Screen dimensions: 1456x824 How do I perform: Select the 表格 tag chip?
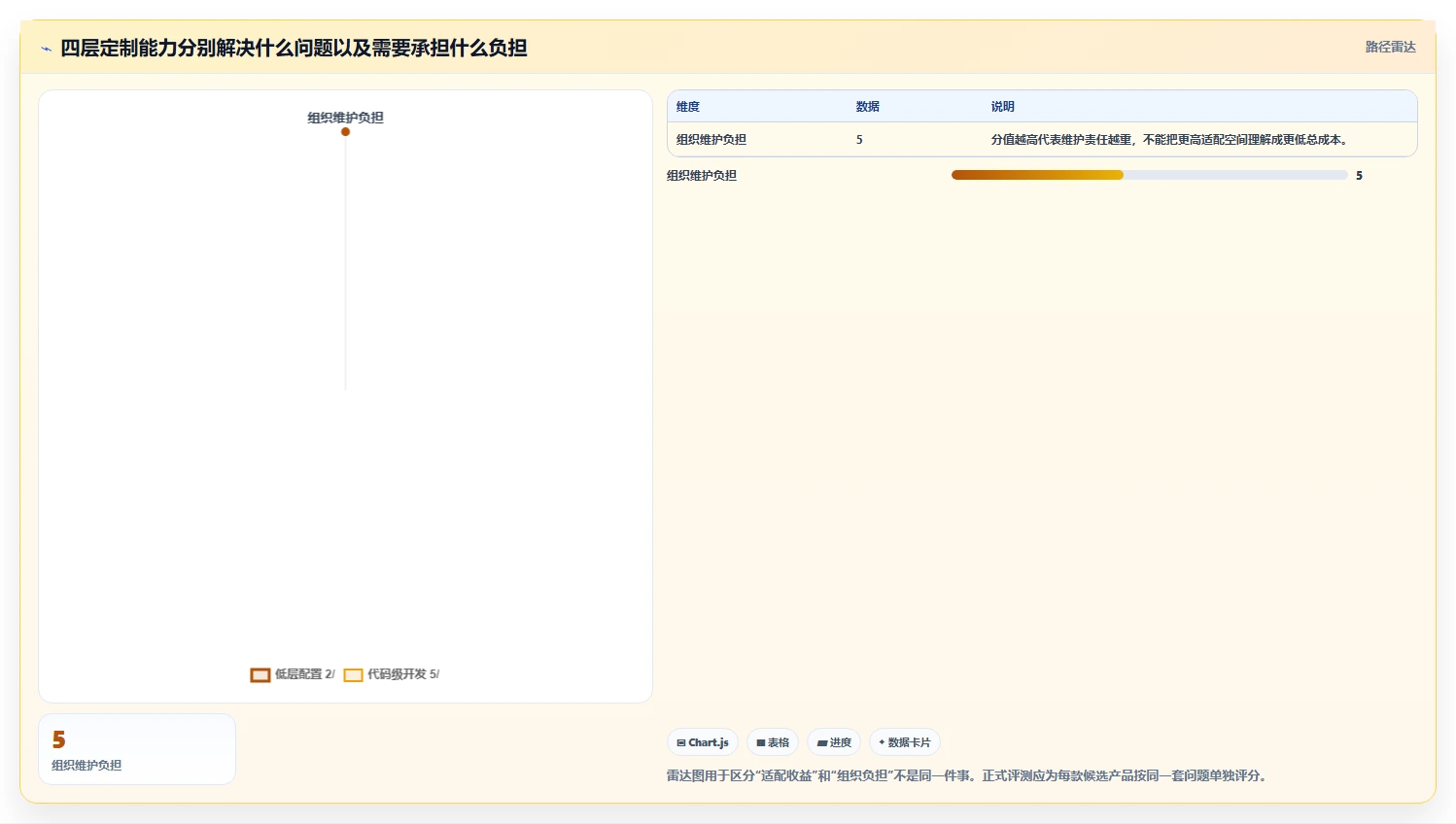pyautogui.click(x=773, y=742)
